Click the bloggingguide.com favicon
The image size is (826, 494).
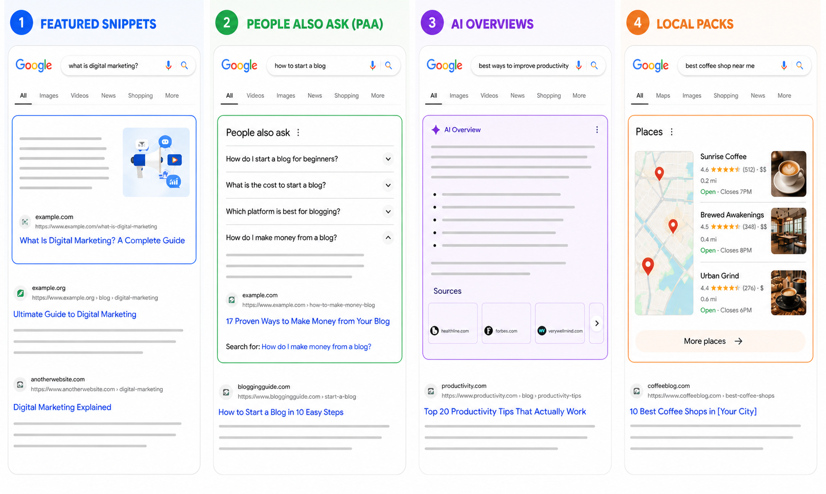(x=225, y=392)
